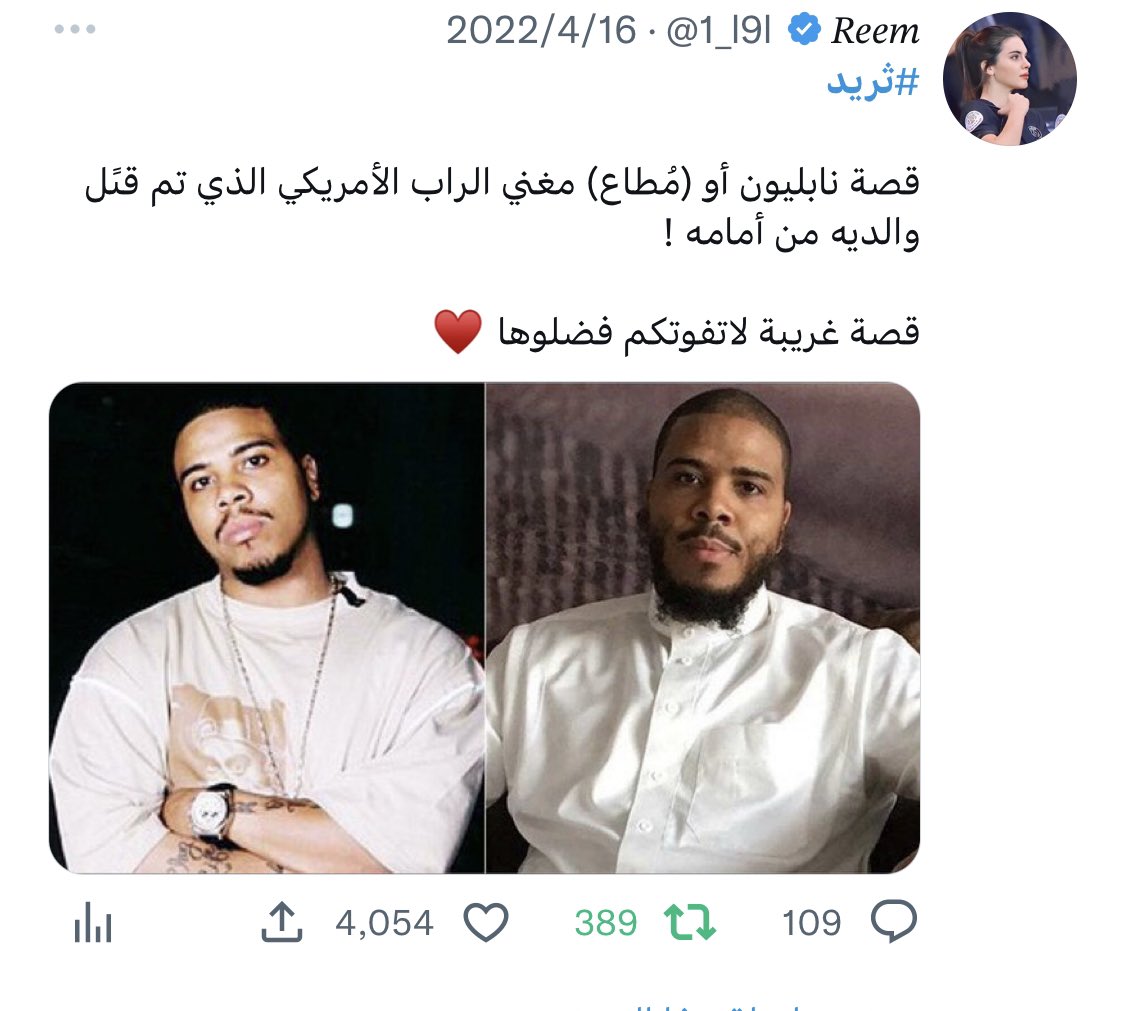Screen dimensions: 1125x1011
Task: Click the 109 replies count
Action: (x=811, y=923)
